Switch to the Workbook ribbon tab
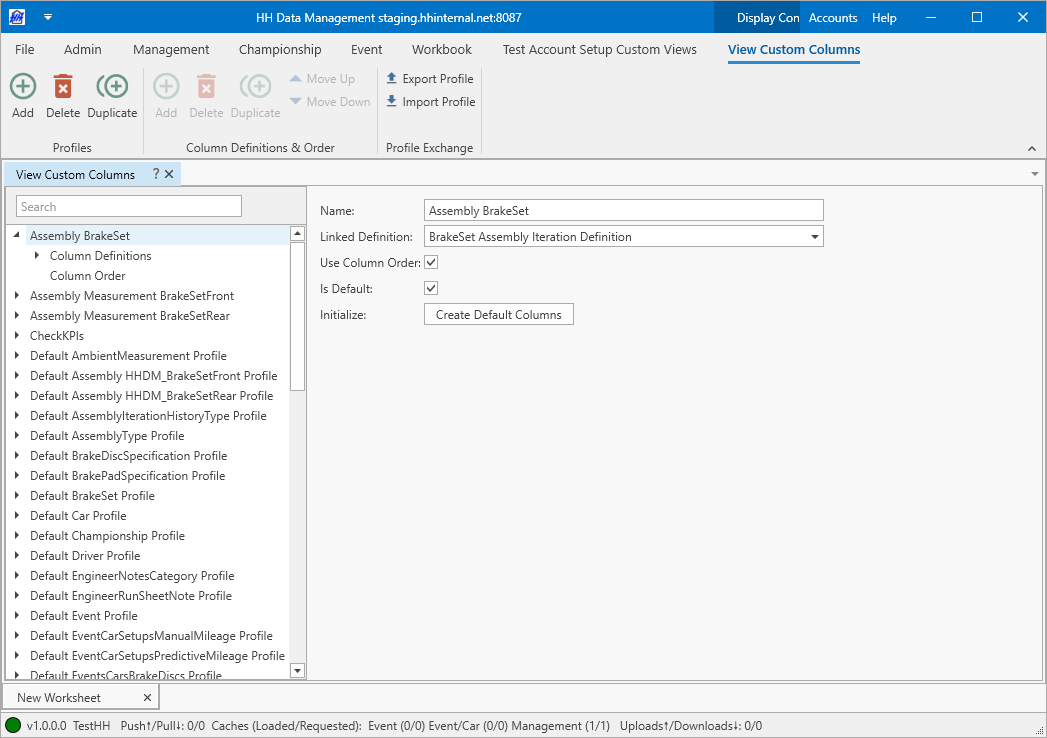The width and height of the screenshot is (1047, 738). tap(441, 49)
